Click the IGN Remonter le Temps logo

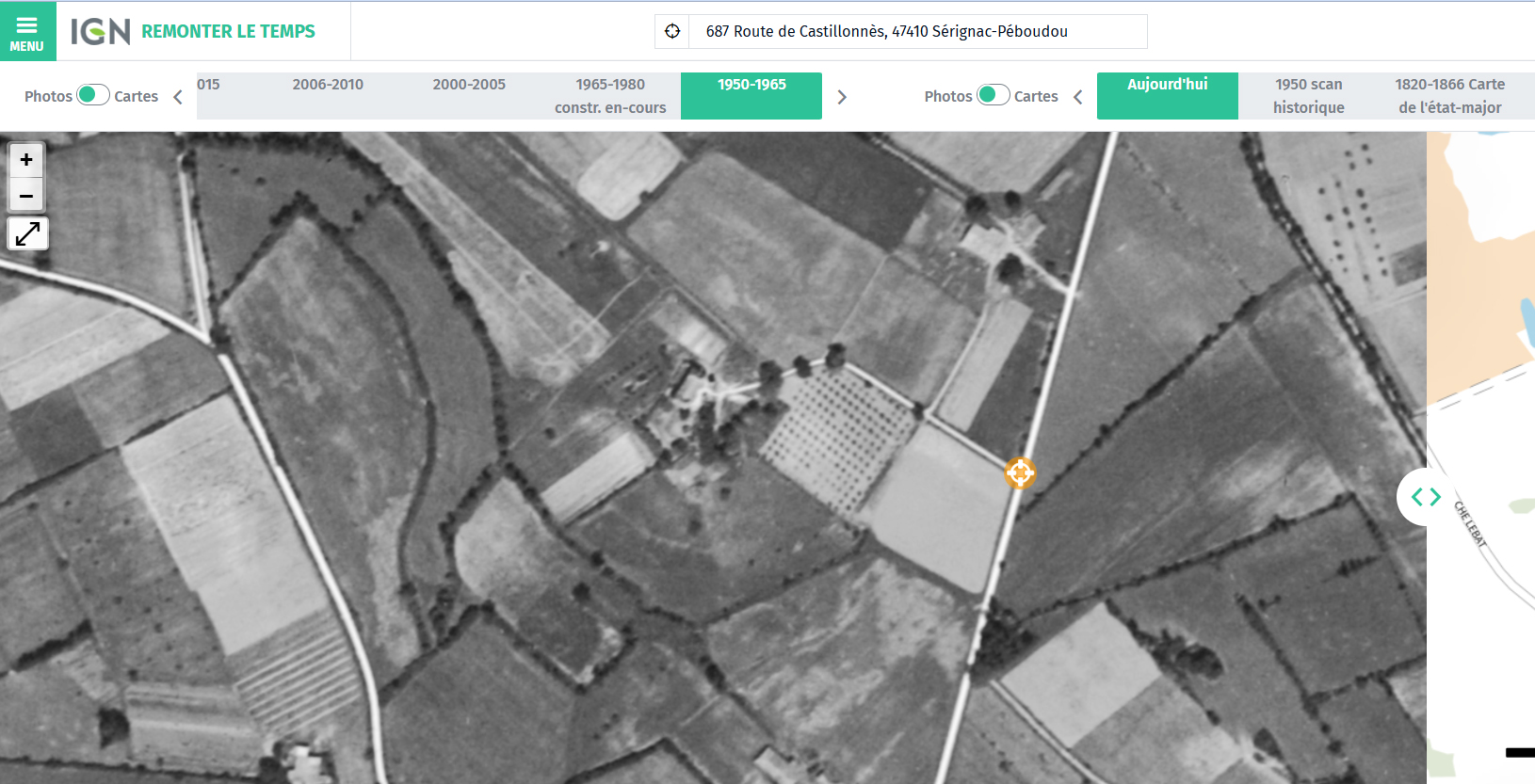(193, 31)
